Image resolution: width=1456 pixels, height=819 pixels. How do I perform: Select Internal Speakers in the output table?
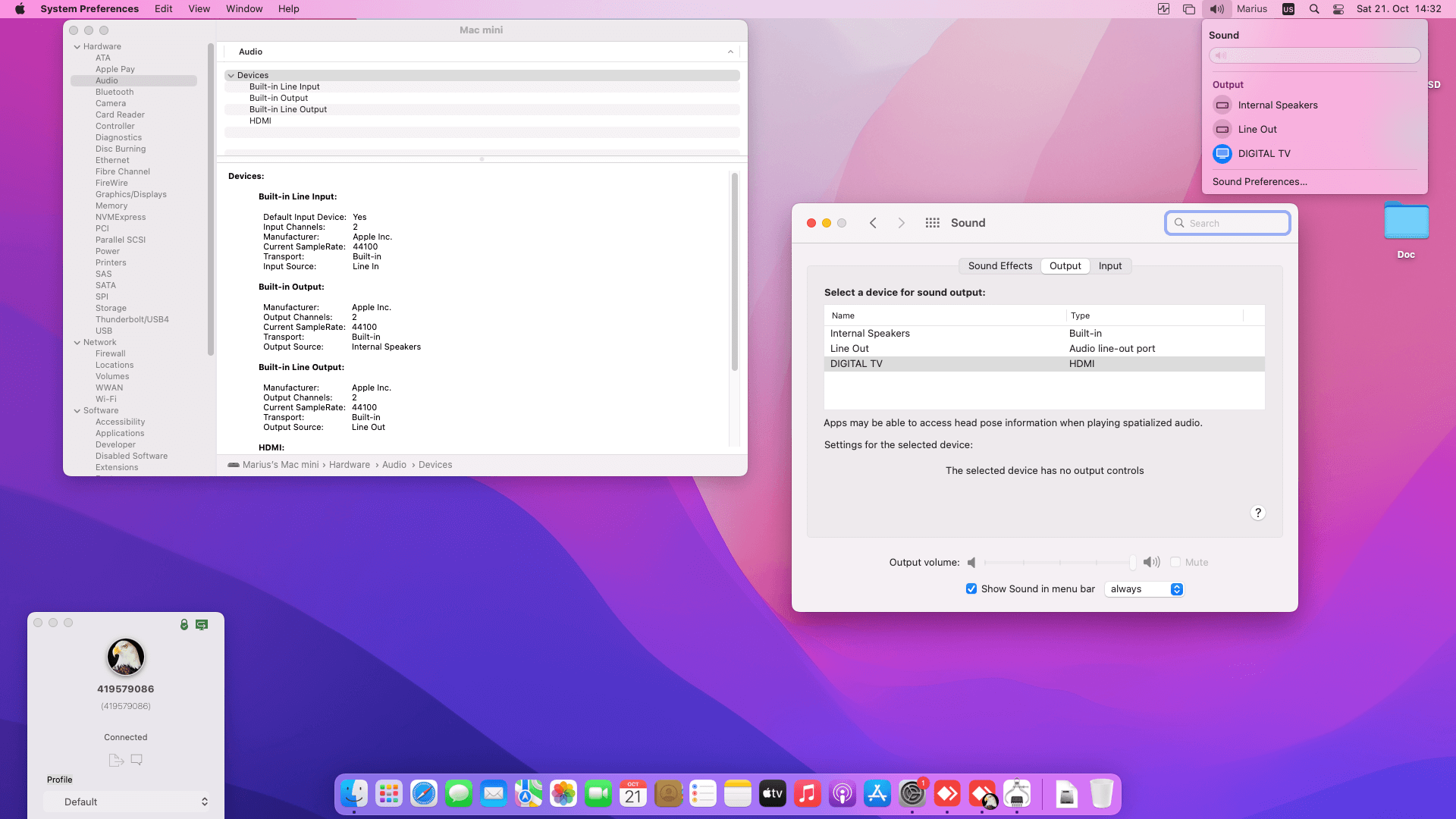click(870, 334)
